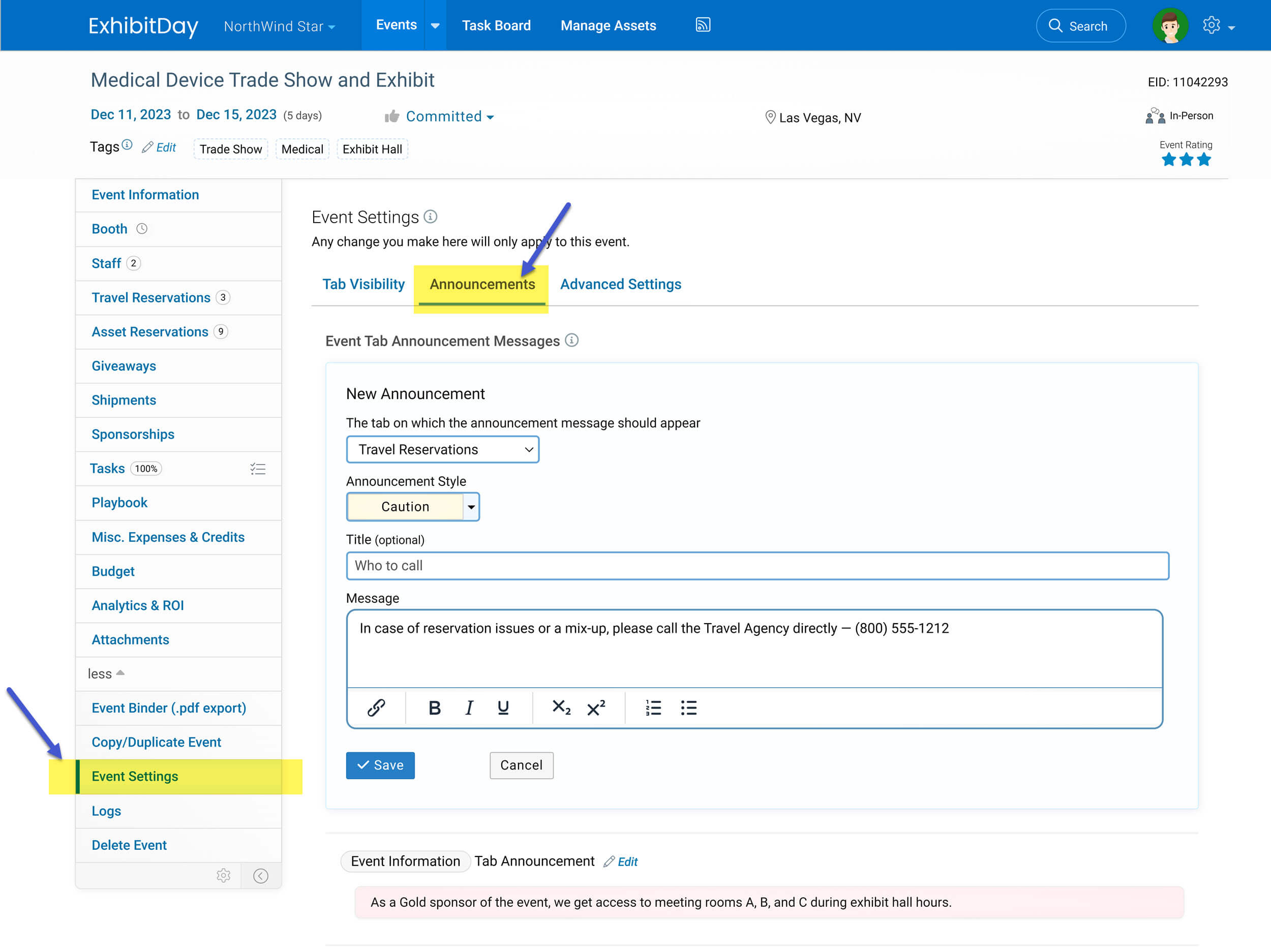Apply superscript formatting
The width and height of the screenshot is (1271, 952).
(596, 707)
